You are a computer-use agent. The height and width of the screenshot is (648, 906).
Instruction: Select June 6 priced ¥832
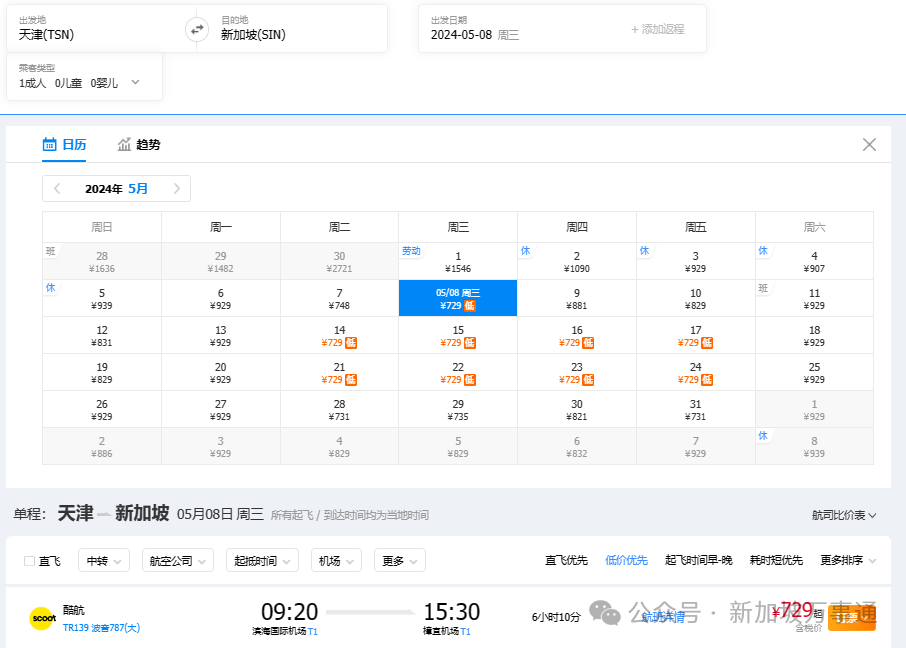577,446
